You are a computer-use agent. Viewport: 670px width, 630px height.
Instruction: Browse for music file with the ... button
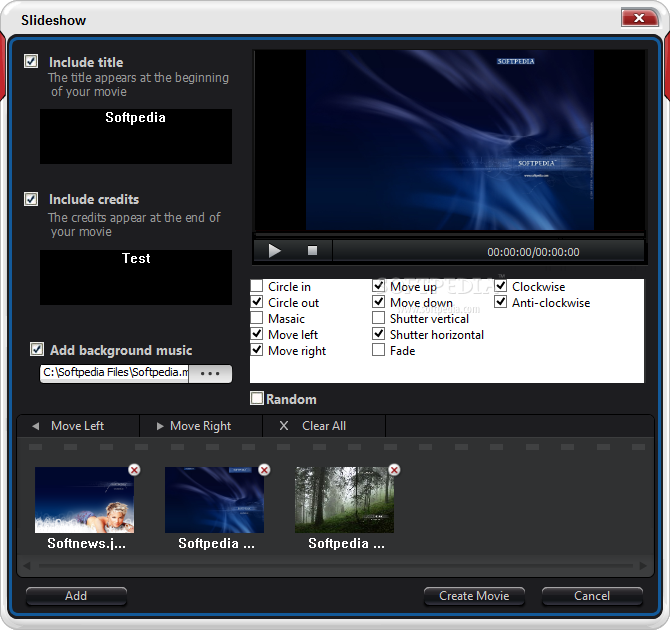pos(210,374)
